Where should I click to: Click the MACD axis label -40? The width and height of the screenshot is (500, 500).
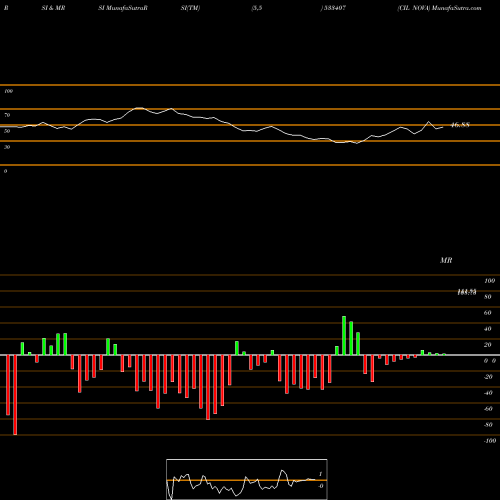488,393
